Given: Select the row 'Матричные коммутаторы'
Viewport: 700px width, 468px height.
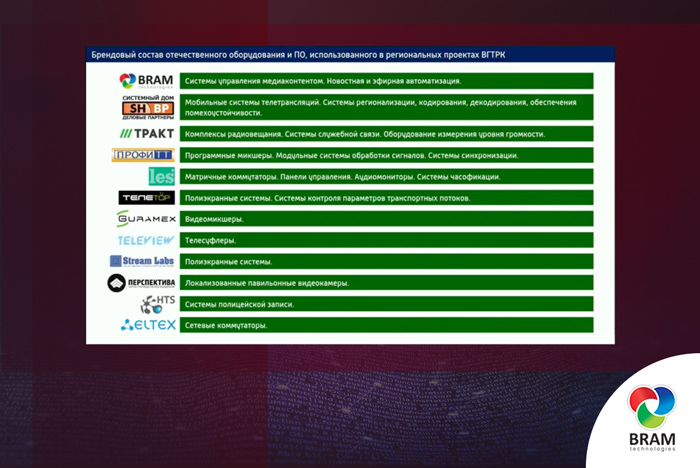Looking at the screenshot, I should [387, 176].
